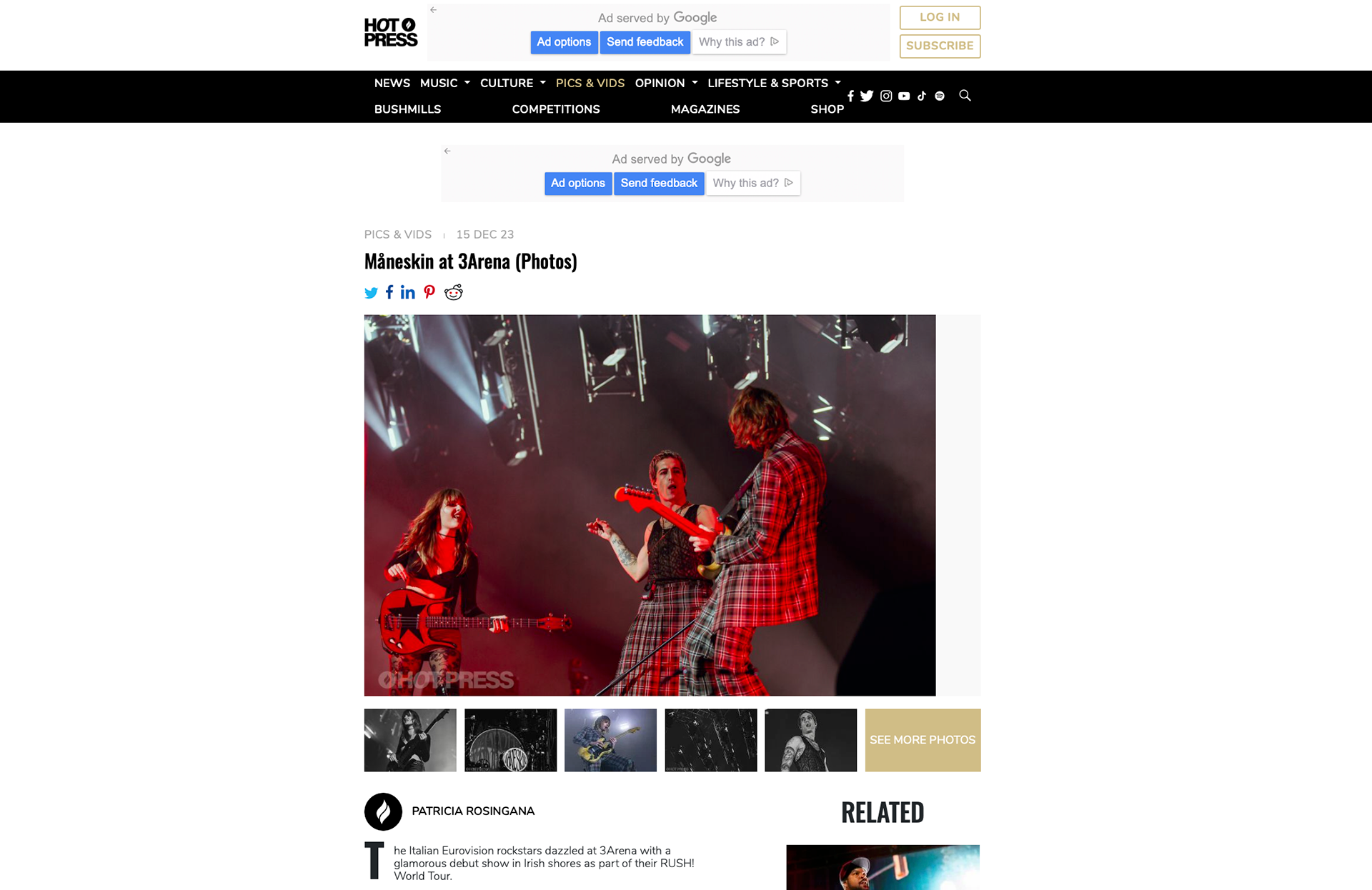The width and height of the screenshot is (1372, 890).
Task: Share article on Pinterest
Action: (x=429, y=291)
